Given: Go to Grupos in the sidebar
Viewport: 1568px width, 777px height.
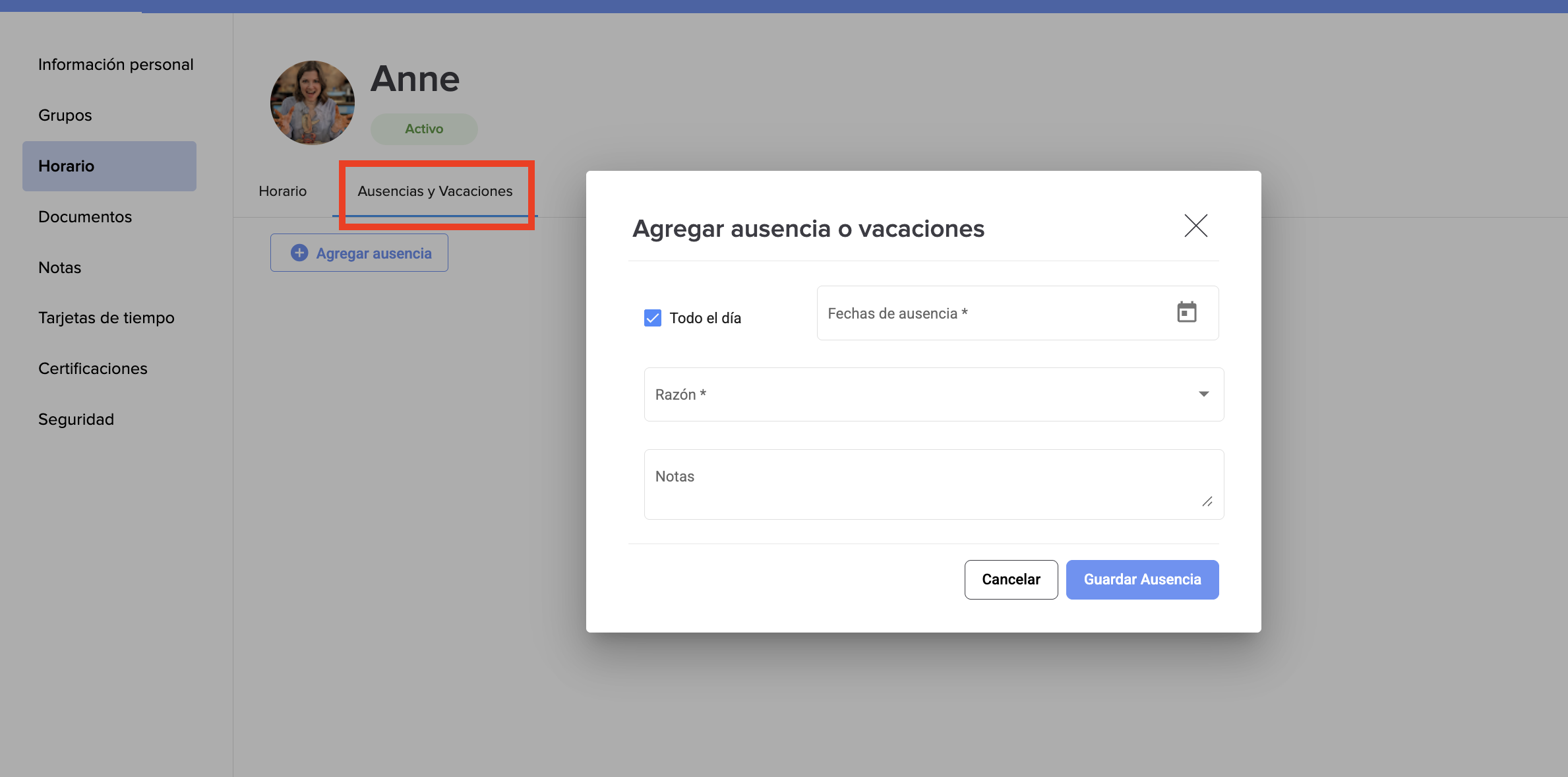Looking at the screenshot, I should pyautogui.click(x=65, y=115).
